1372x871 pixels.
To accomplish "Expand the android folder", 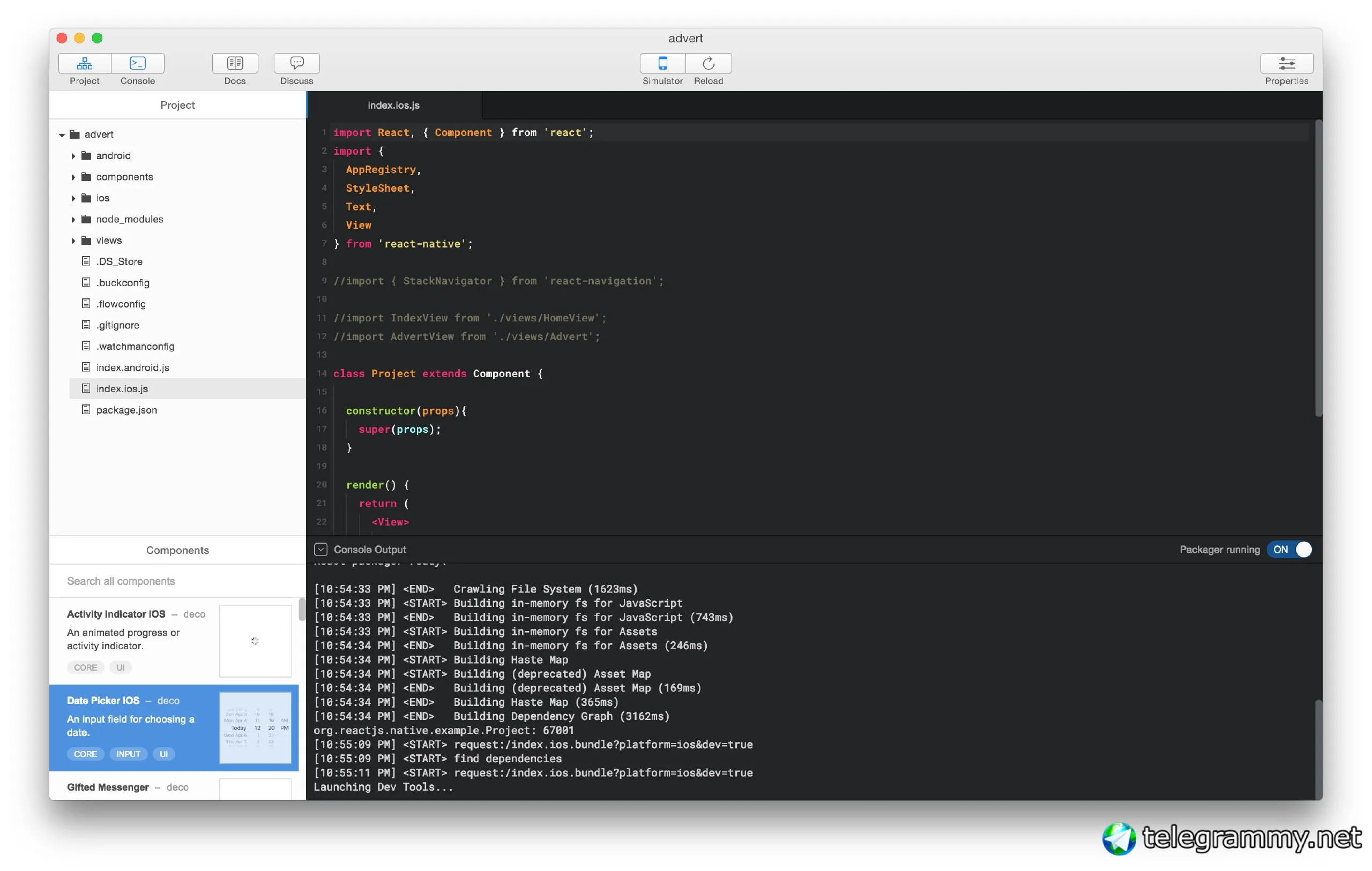I will click(73, 155).
